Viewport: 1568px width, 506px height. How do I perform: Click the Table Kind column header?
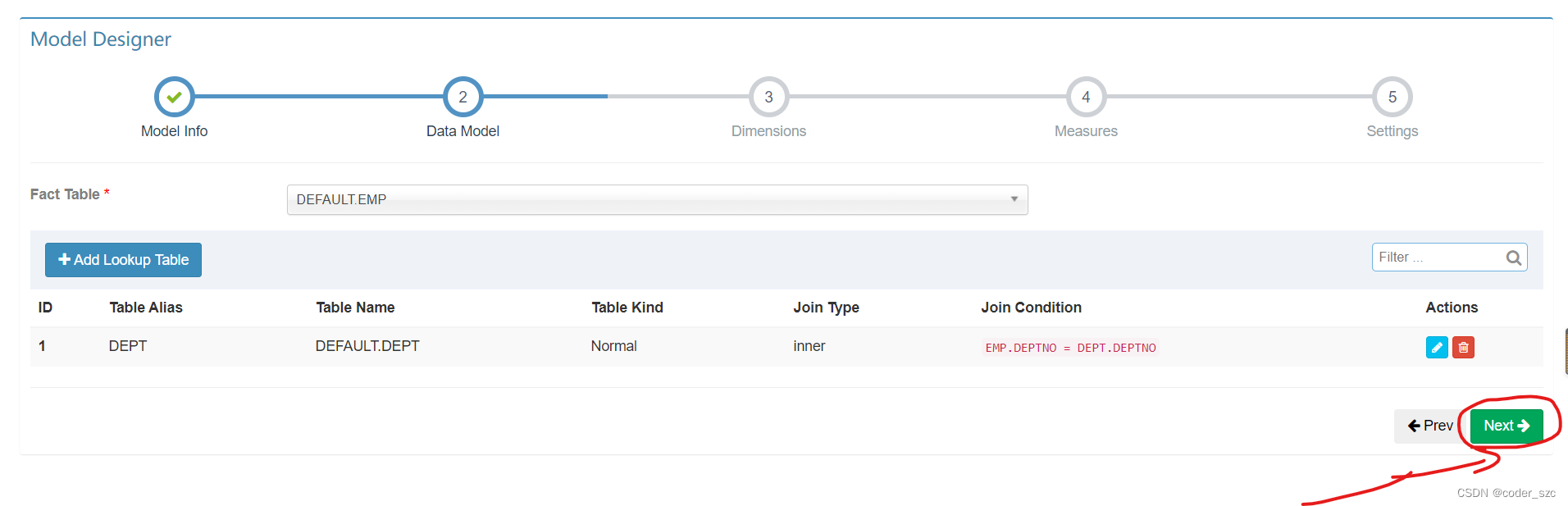click(627, 308)
